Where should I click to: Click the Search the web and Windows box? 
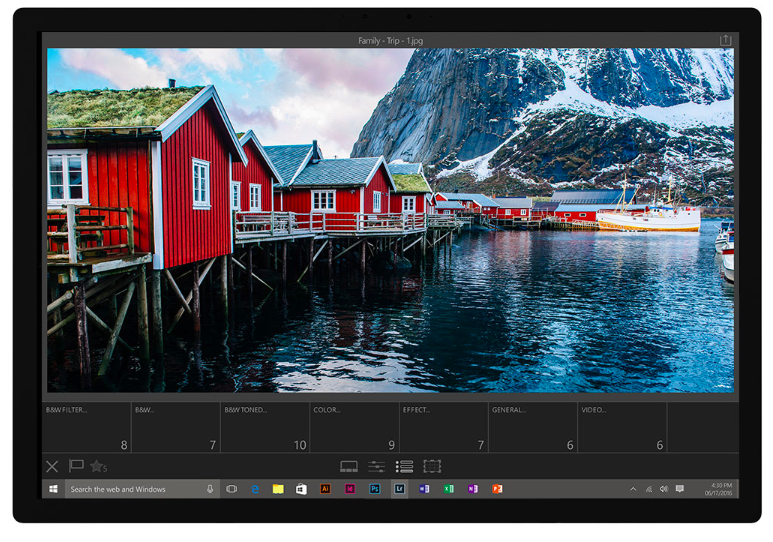[142, 489]
